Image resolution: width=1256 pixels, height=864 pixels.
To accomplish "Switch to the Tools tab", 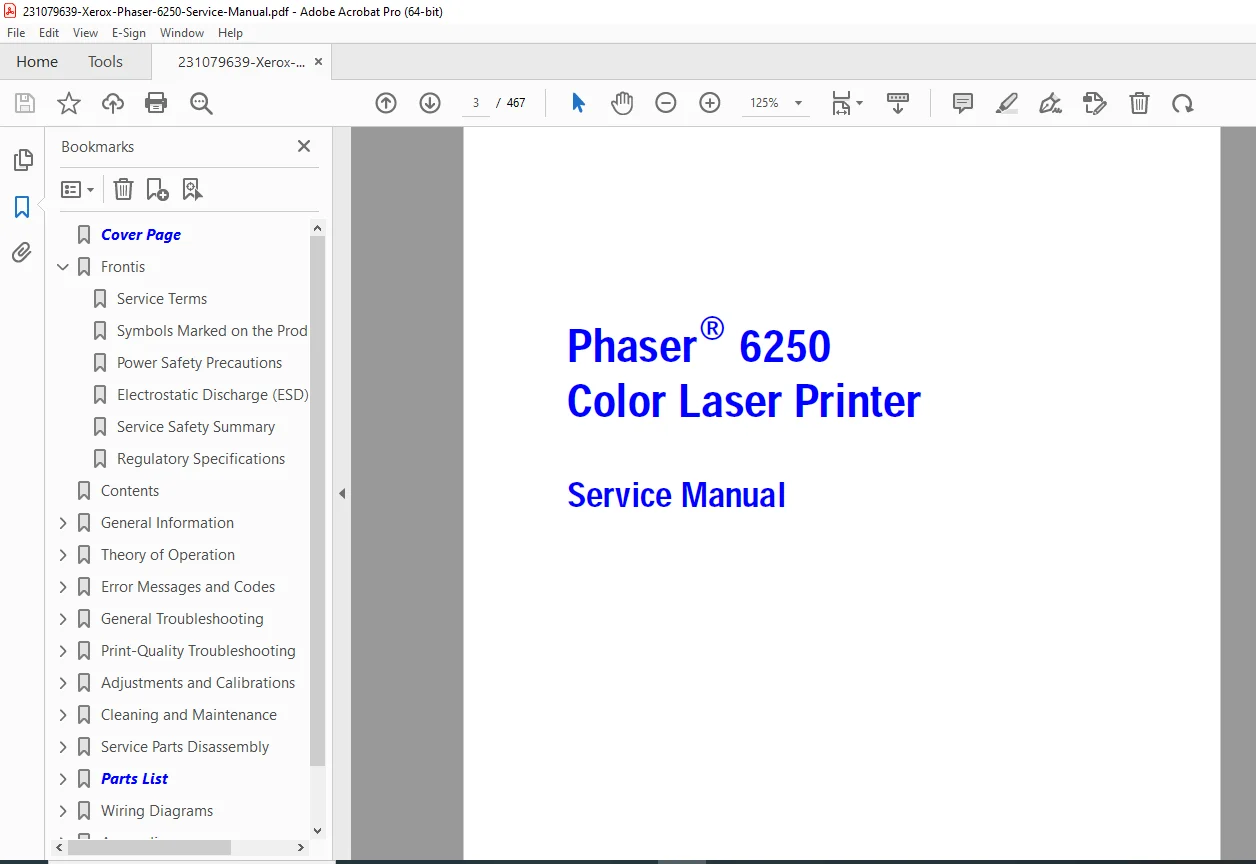I will 105,61.
